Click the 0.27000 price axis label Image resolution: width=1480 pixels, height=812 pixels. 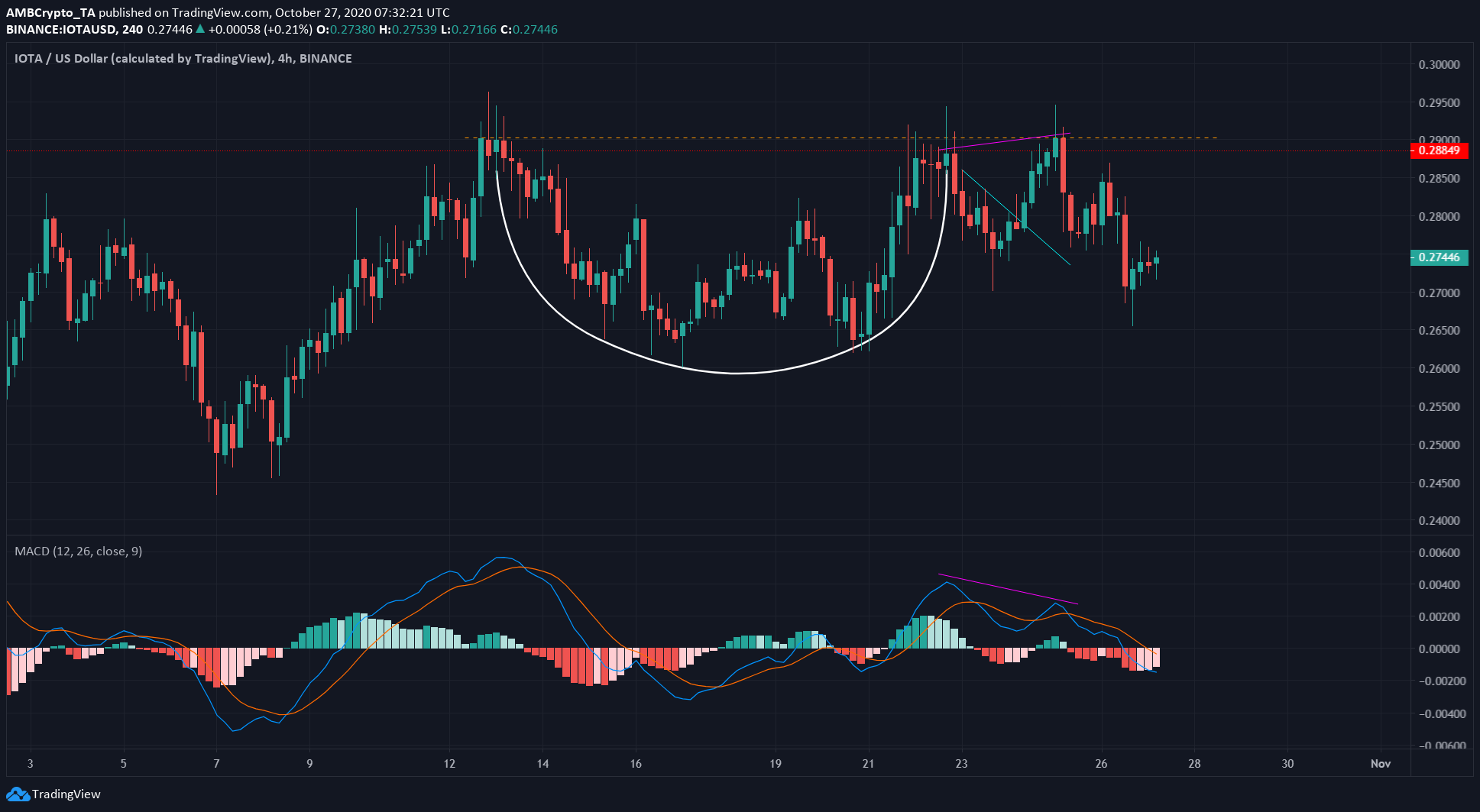[1440, 293]
